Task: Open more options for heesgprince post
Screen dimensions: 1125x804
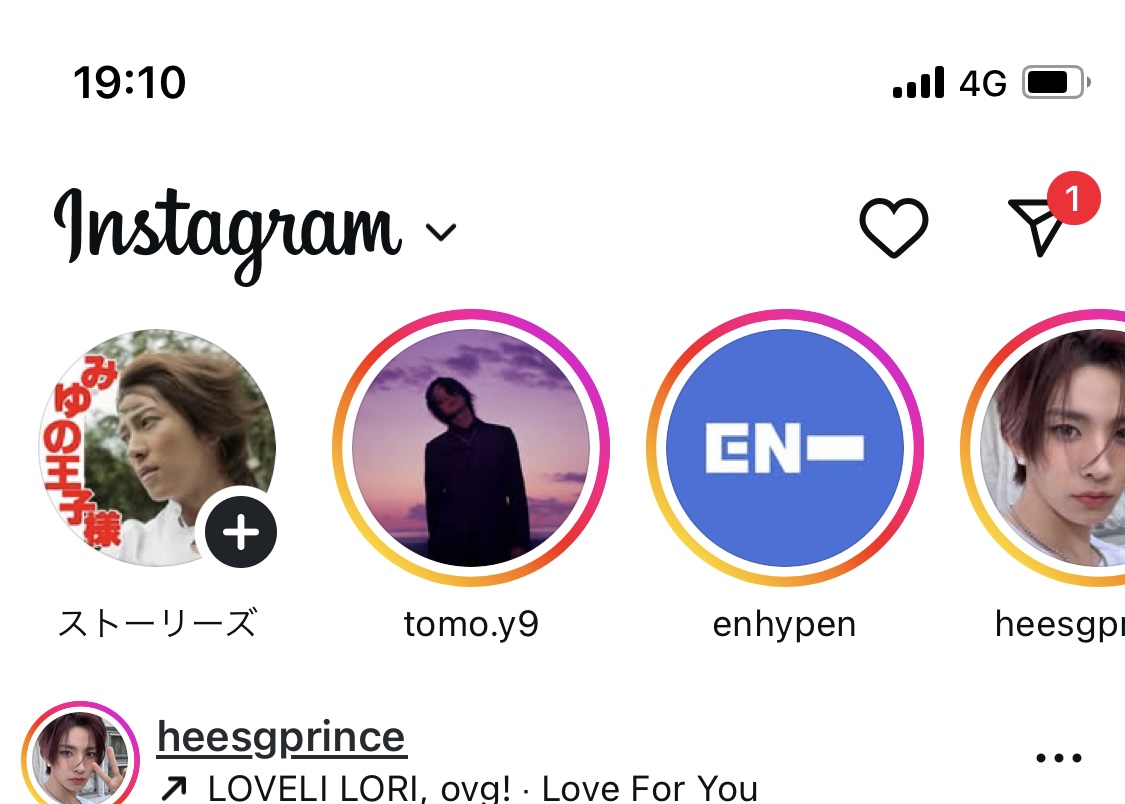Action: tap(1058, 759)
